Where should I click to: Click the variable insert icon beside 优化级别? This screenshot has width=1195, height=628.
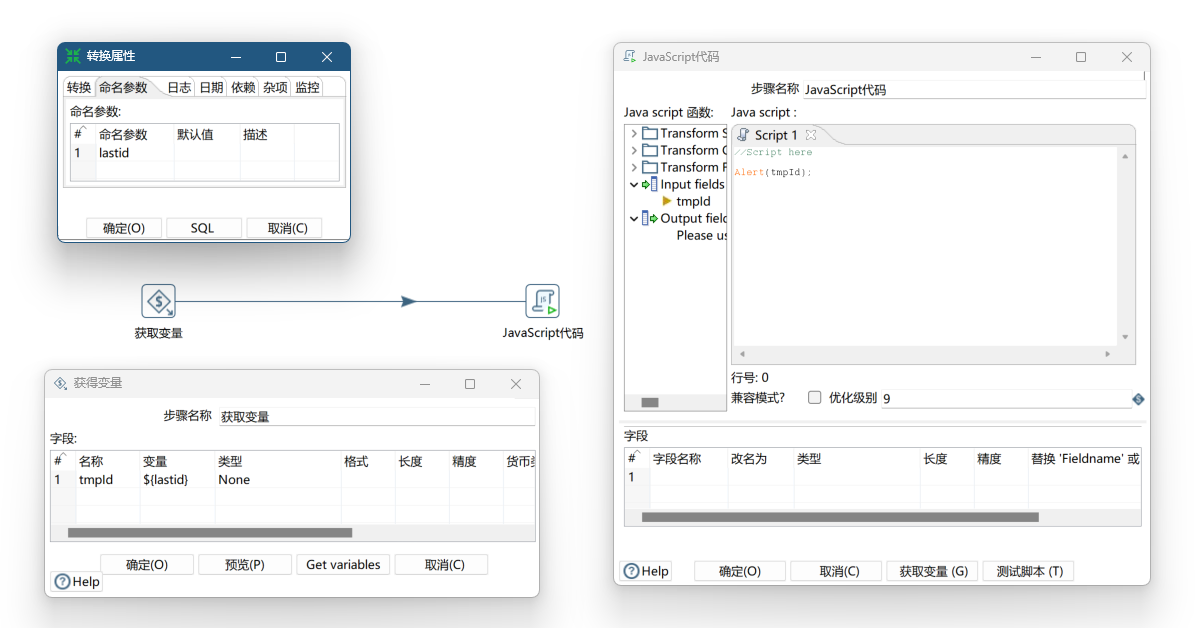click(1138, 399)
